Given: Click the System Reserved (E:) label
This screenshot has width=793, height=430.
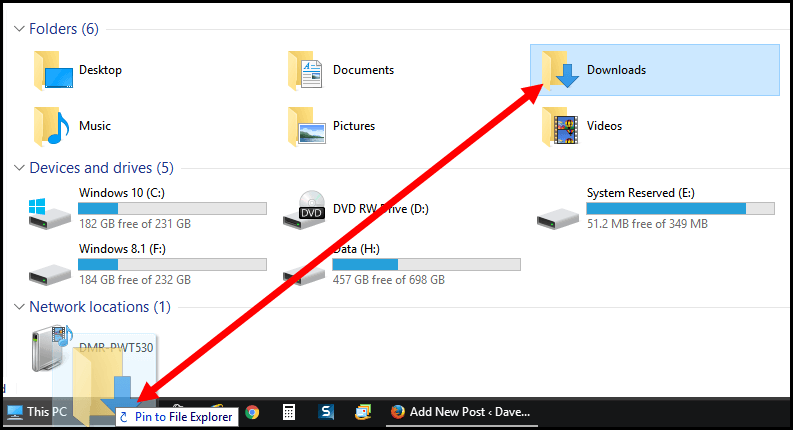Looking at the screenshot, I should click(x=641, y=193).
